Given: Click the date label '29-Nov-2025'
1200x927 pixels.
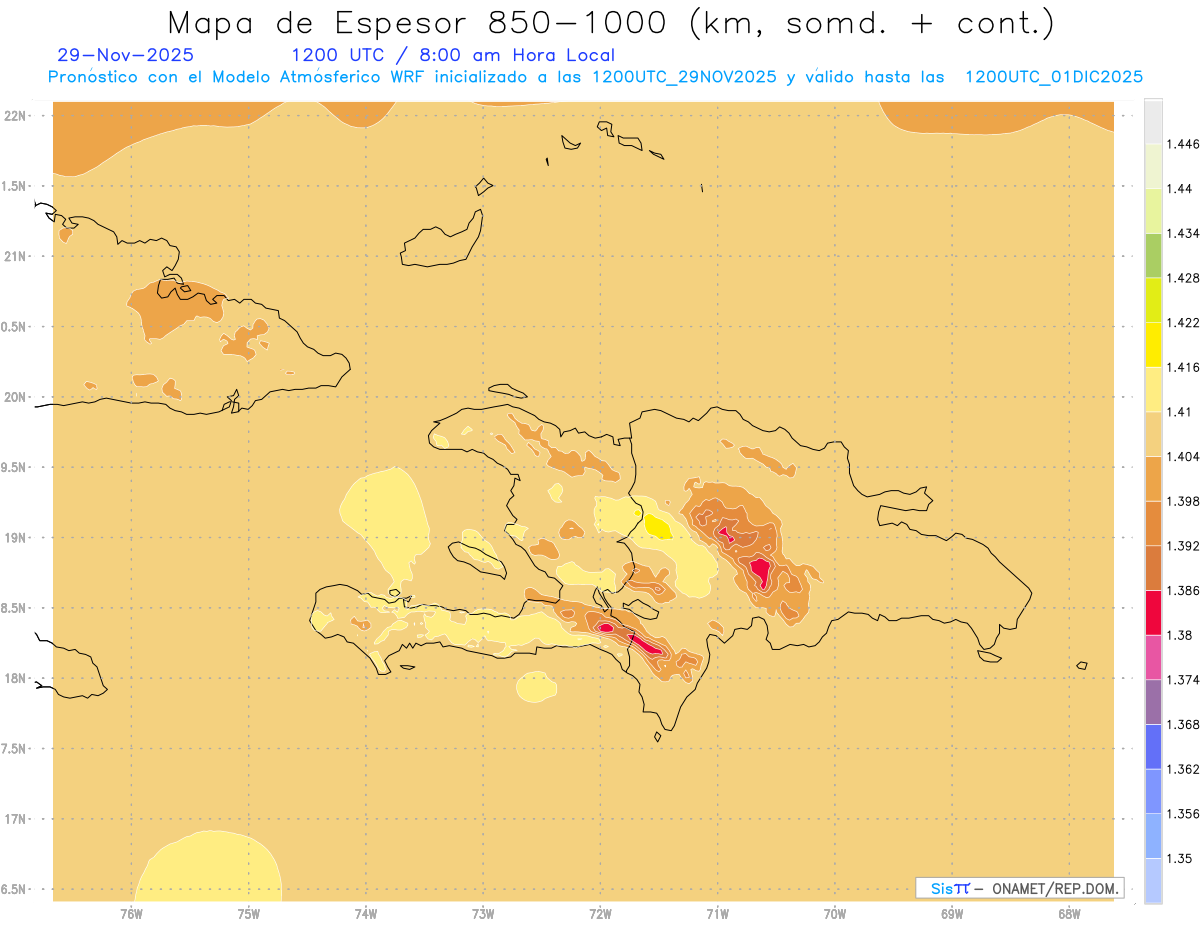Looking at the screenshot, I should (x=126, y=55).
